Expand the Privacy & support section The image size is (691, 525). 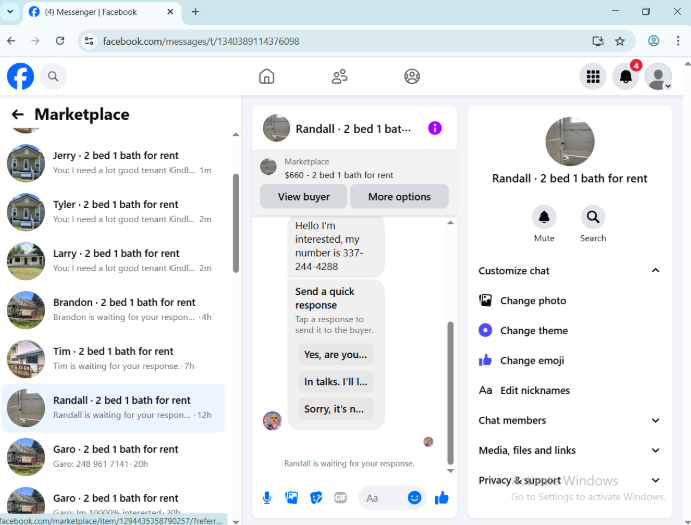568,480
